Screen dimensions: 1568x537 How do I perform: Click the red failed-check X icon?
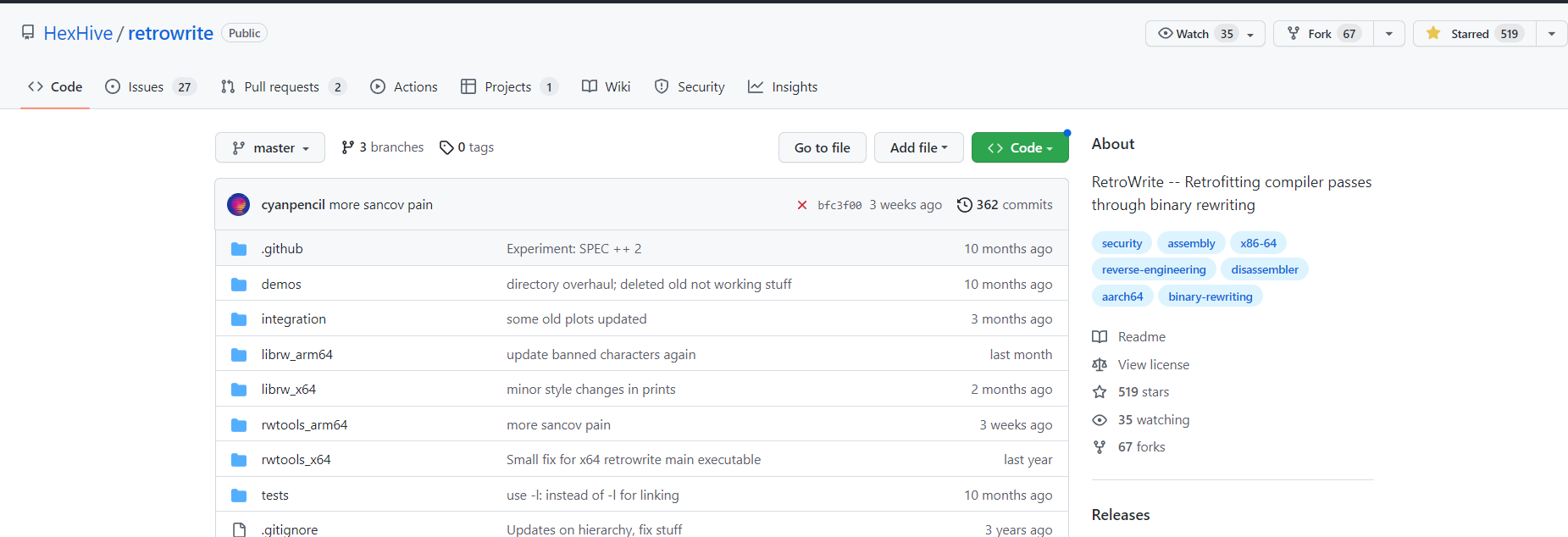[801, 205]
